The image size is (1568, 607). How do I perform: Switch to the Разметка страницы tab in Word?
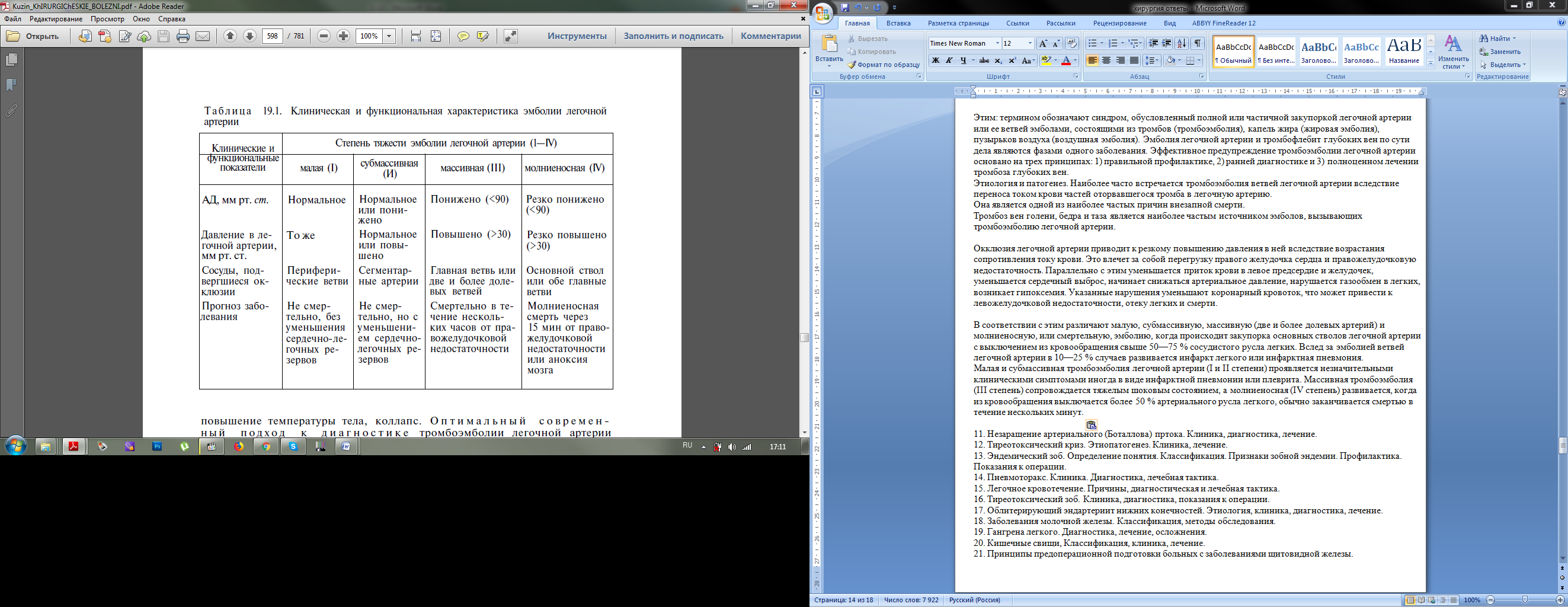(x=958, y=23)
